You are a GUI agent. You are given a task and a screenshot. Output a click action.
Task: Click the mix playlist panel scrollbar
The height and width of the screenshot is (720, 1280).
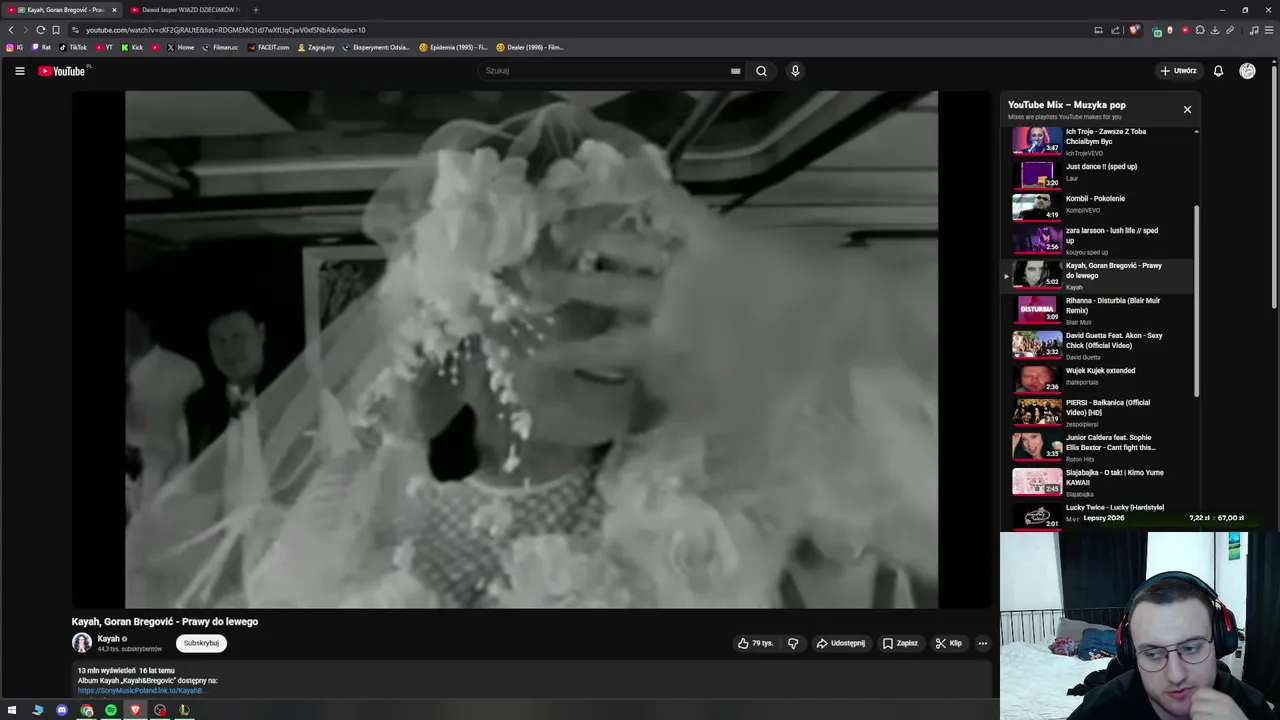(1196, 303)
